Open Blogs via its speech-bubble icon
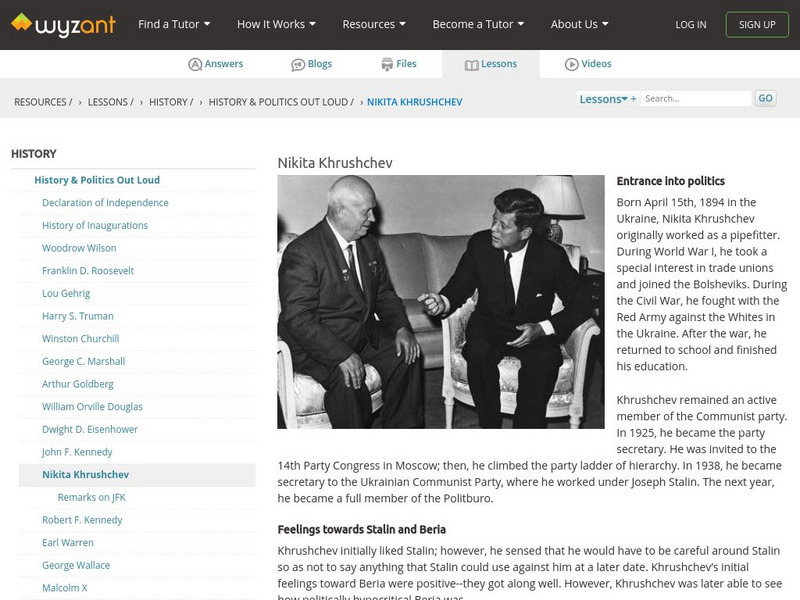Screen dimensions: 800x600 (295, 62)
